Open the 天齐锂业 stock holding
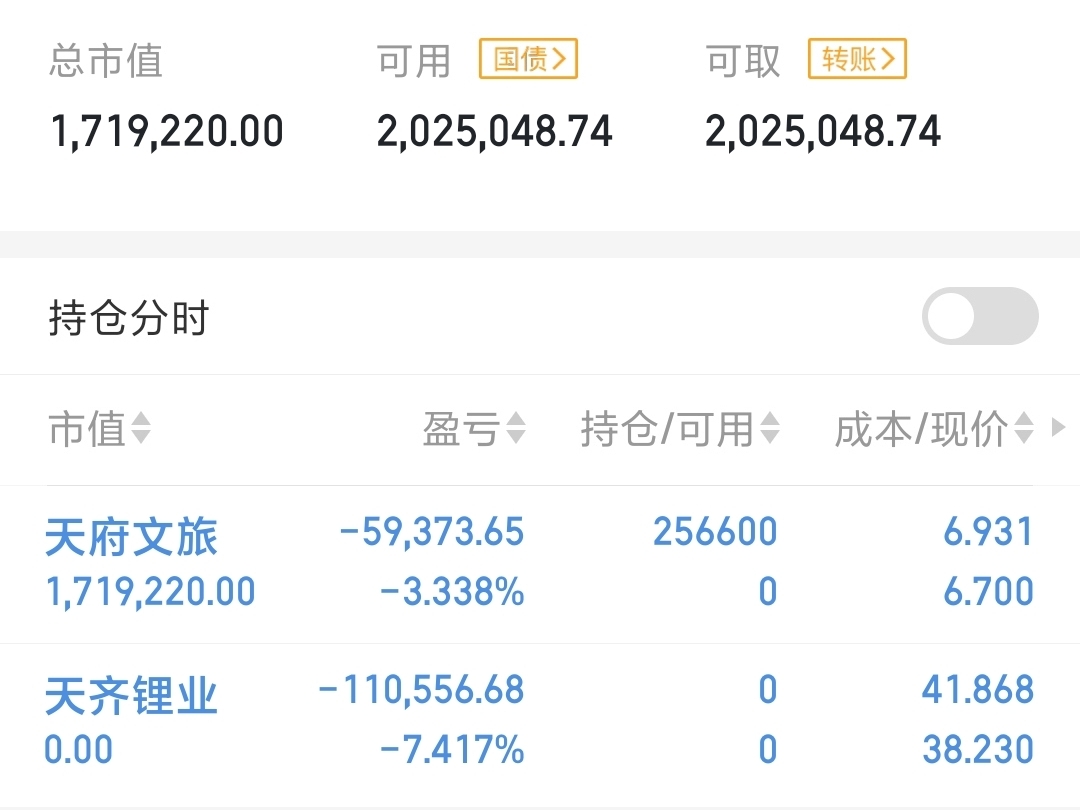Image resolution: width=1080 pixels, height=810 pixels. point(131,696)
